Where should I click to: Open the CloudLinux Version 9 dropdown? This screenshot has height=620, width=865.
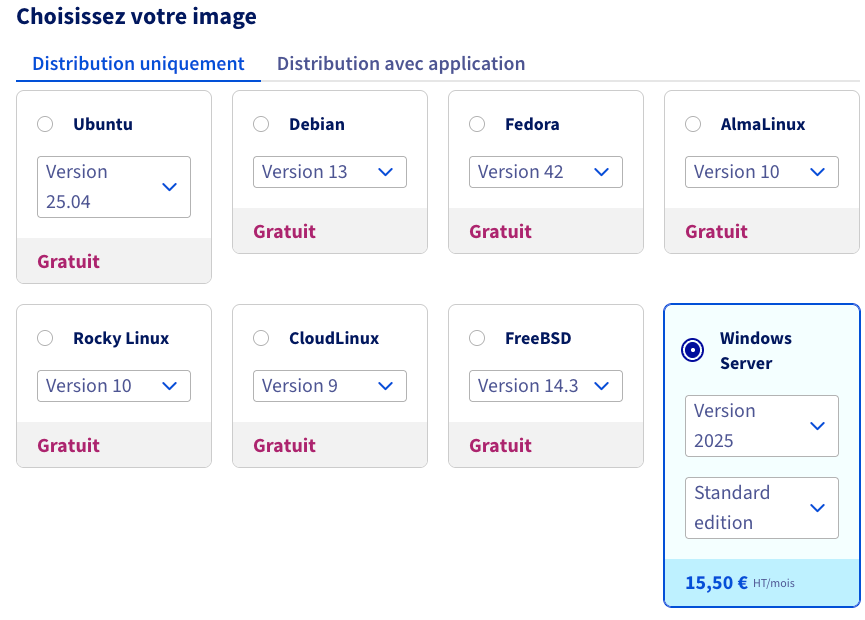click(330, 386)
